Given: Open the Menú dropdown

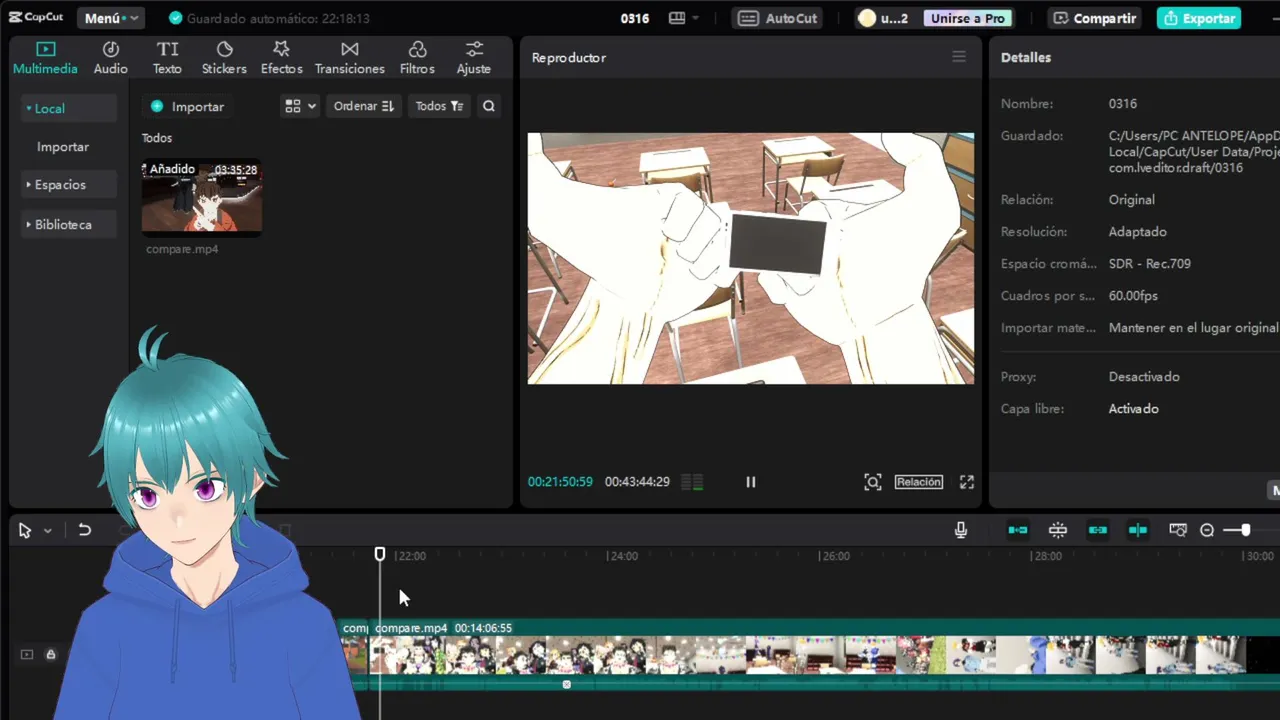Looking at the screenshot, I should (x=110, y=18).
